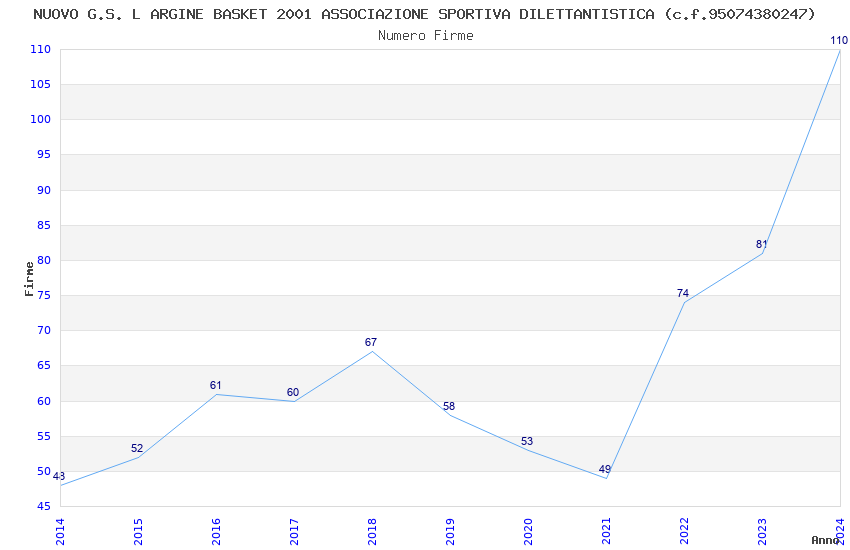Click the data label 52 for 2015
Image resolution: width=850 pixels, height=550 pixels.
pyautogui.click(x=137, y=448)
